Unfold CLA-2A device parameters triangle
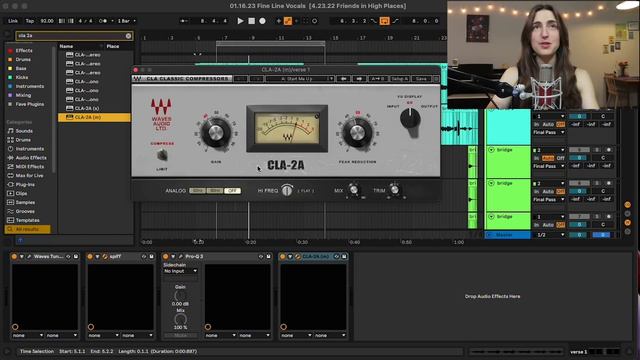The height and width of the screenshot is (360, 640). (x=290, y=256)
